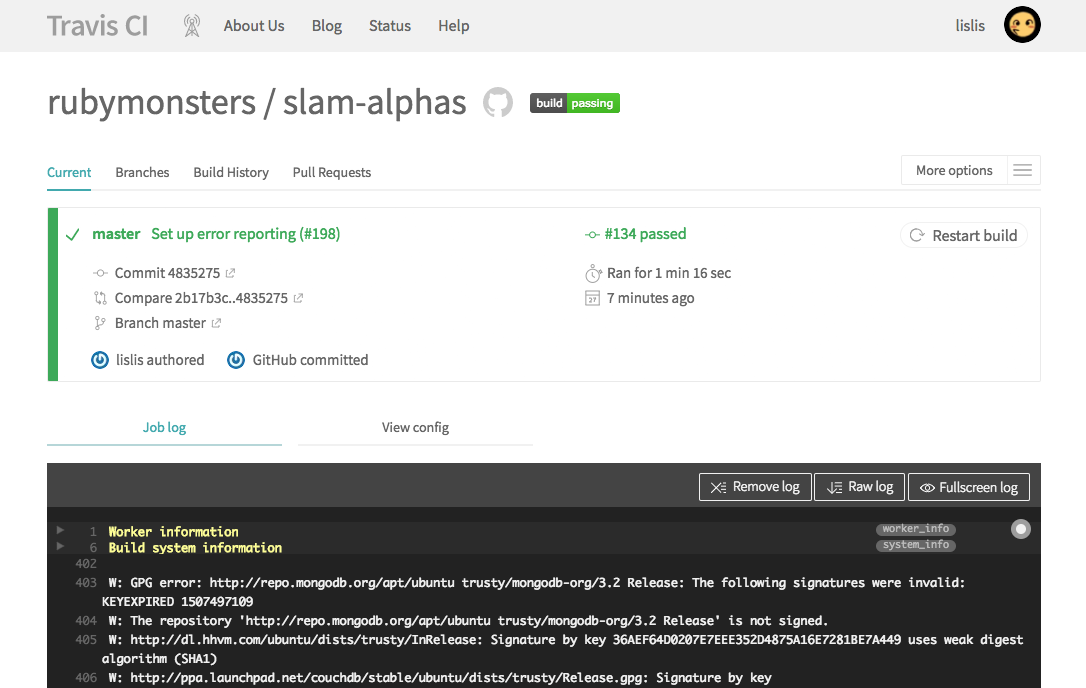Open the hamburger menu beside More options
Image resolution: width=1086 pixels, height=688 pixels.
1023,170
